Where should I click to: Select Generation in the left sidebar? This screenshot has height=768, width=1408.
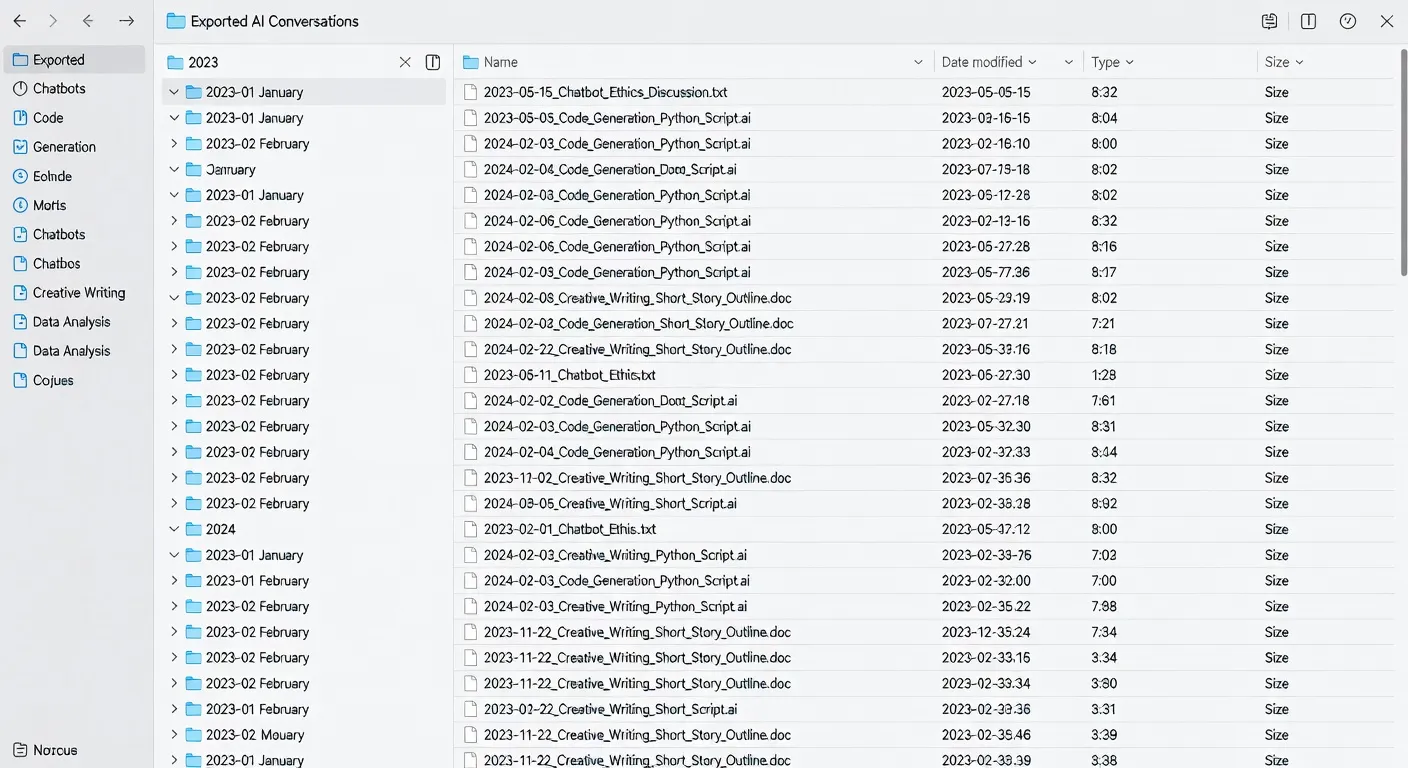point(64,147)
